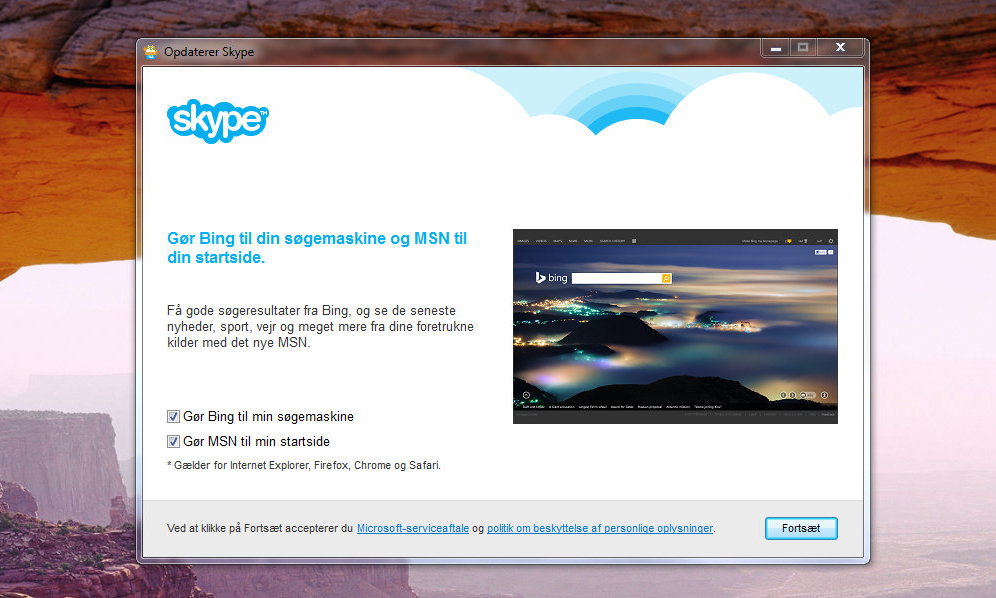996x598 pixels.
Task: Click the note '* Gælder for Internet Explorer, Firefox, Chrome og Safari.'
Action: click(304, 465)
